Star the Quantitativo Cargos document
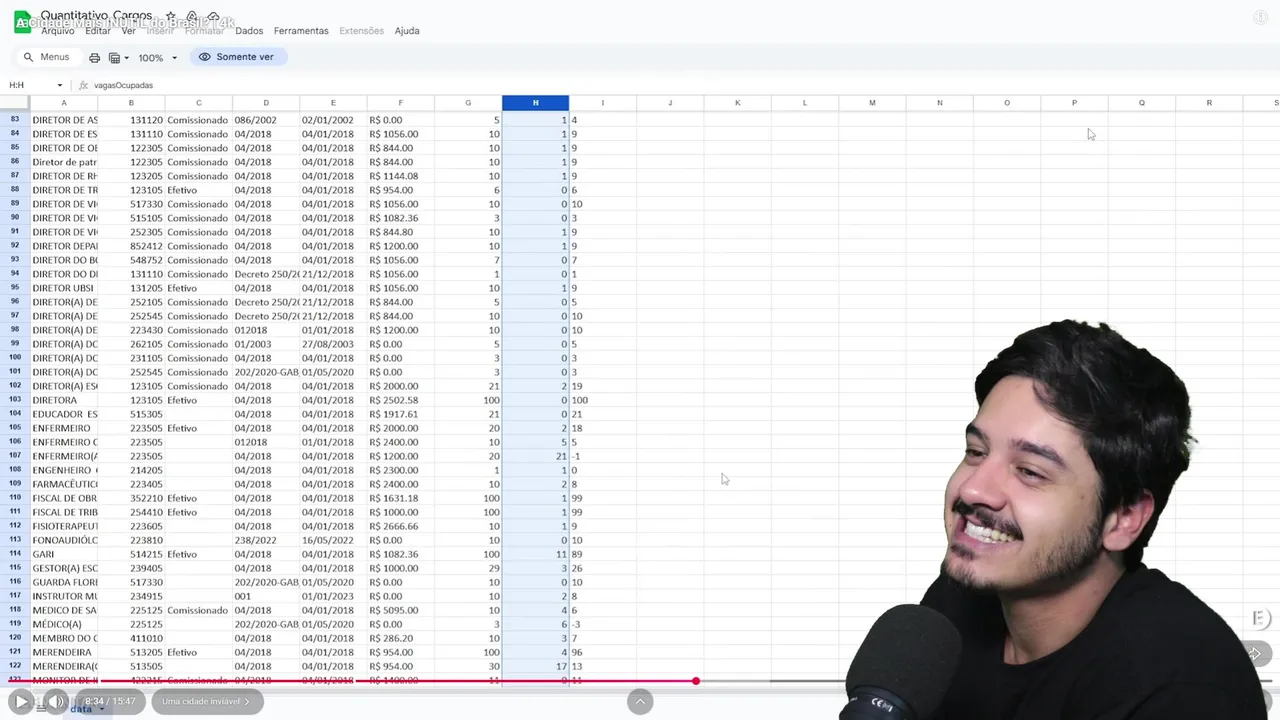The height and width of the screenshot is (720, 1280). pos(171,17)
